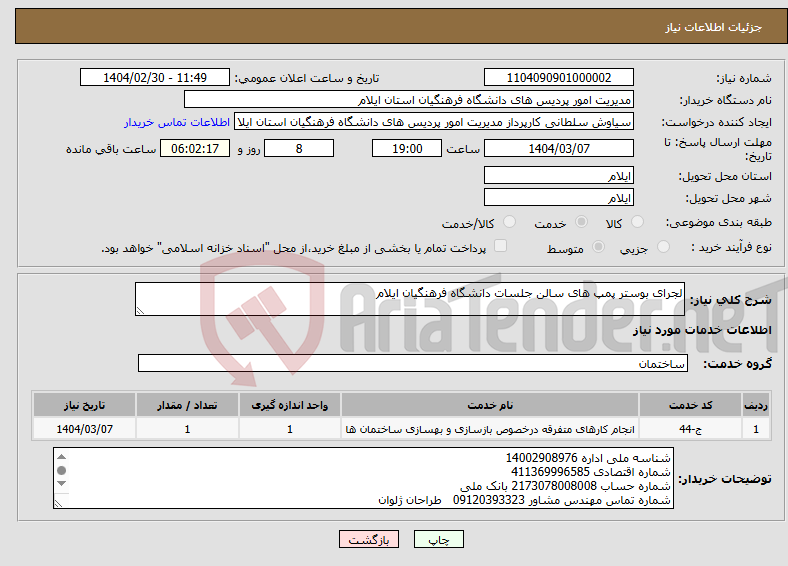Click the شناسه ملی اداره 14002908976 line

pos(588,458)
